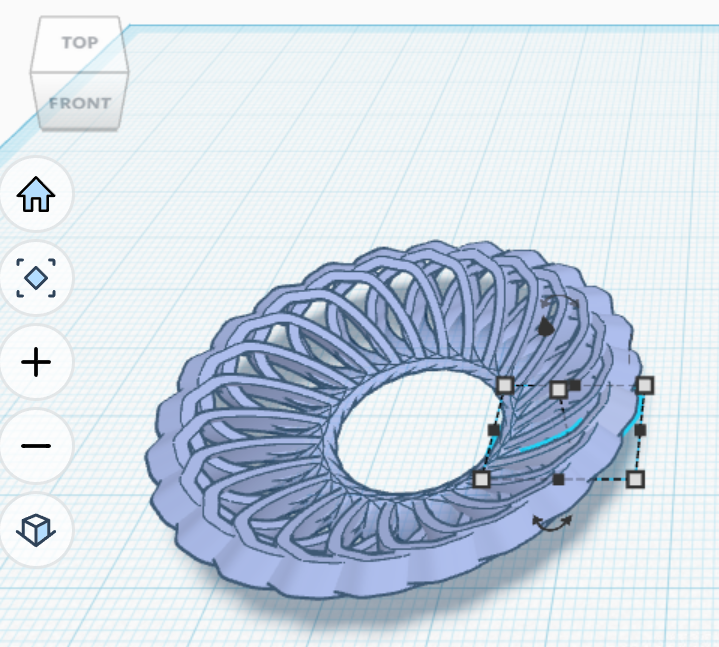Select the black right-edge midpoint handle
The width and height of the screenshot is (719, 647).
640,430
